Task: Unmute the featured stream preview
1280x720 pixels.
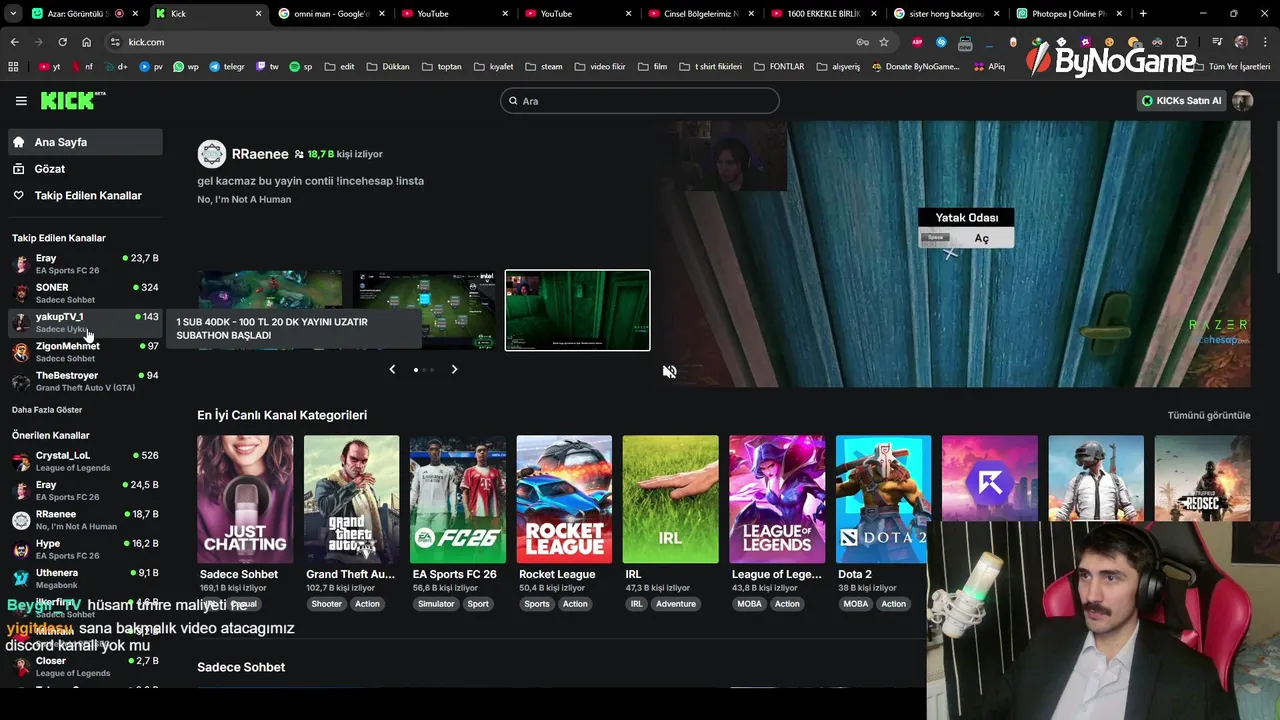Action: [669, 372]
